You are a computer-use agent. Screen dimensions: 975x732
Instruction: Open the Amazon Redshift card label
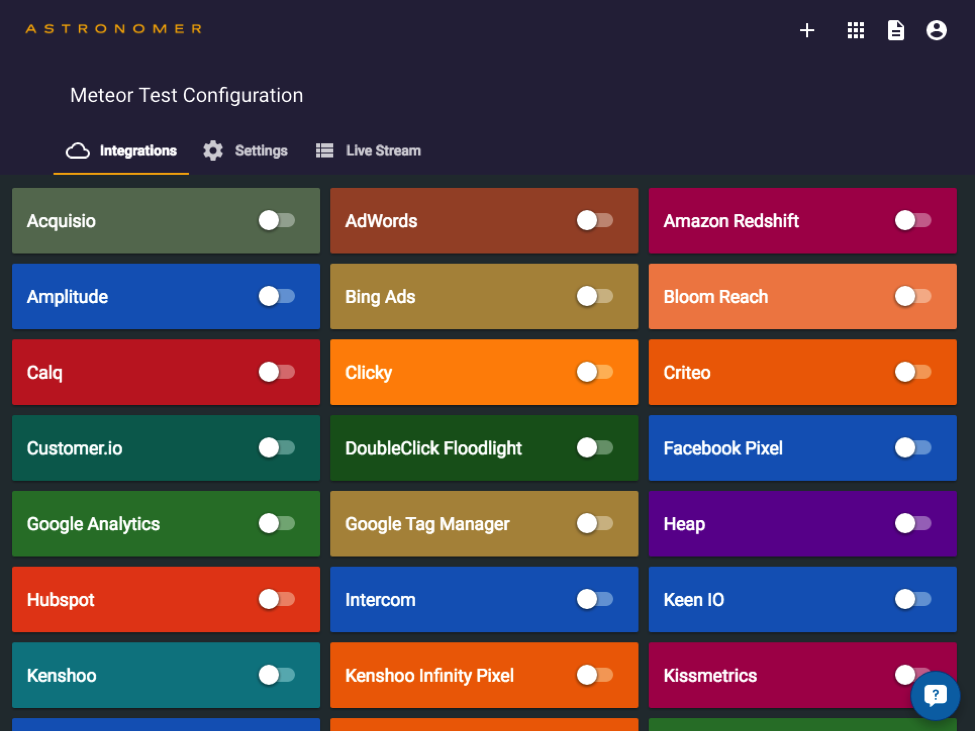[731, 221]
